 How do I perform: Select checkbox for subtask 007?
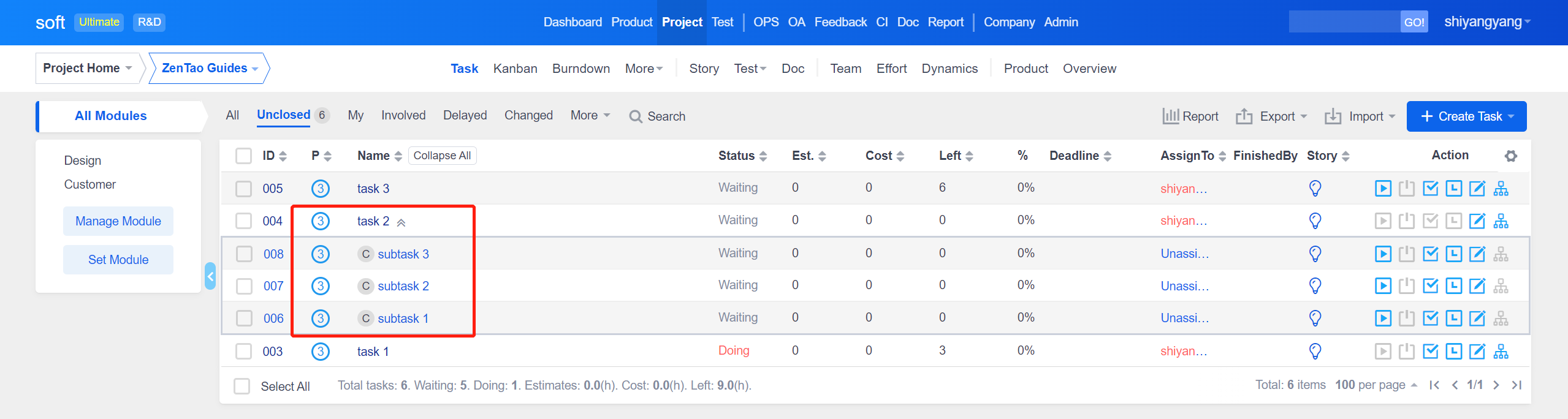[x=244, y=286]
